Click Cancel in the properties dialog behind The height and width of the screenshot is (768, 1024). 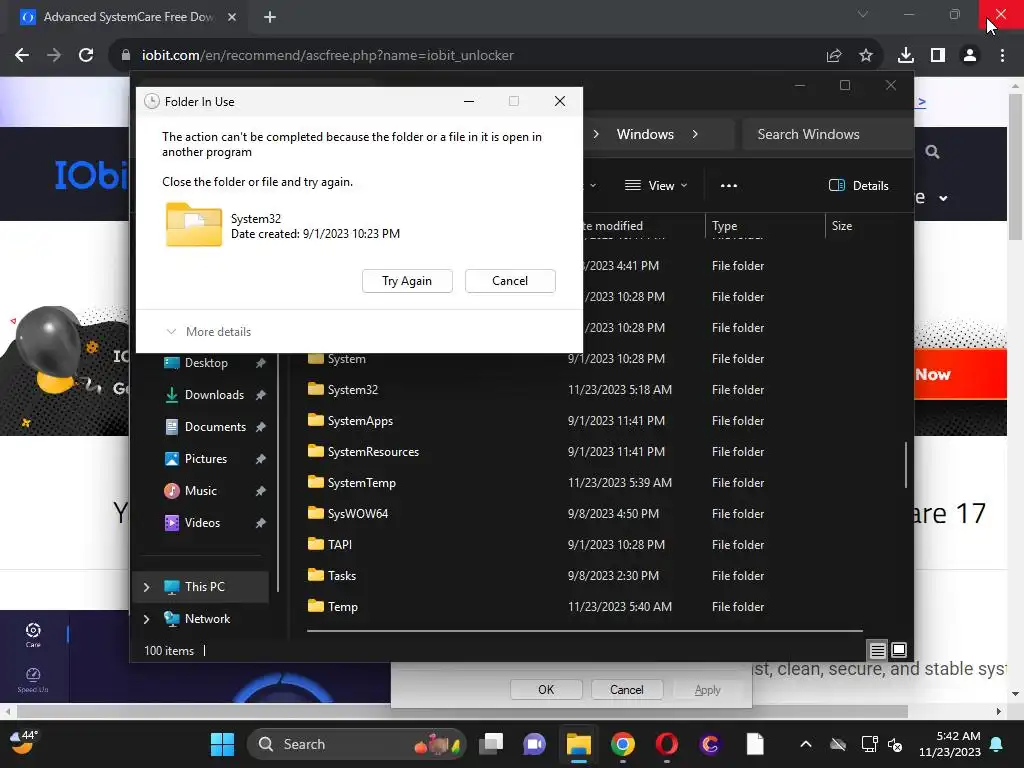[627, 690]
